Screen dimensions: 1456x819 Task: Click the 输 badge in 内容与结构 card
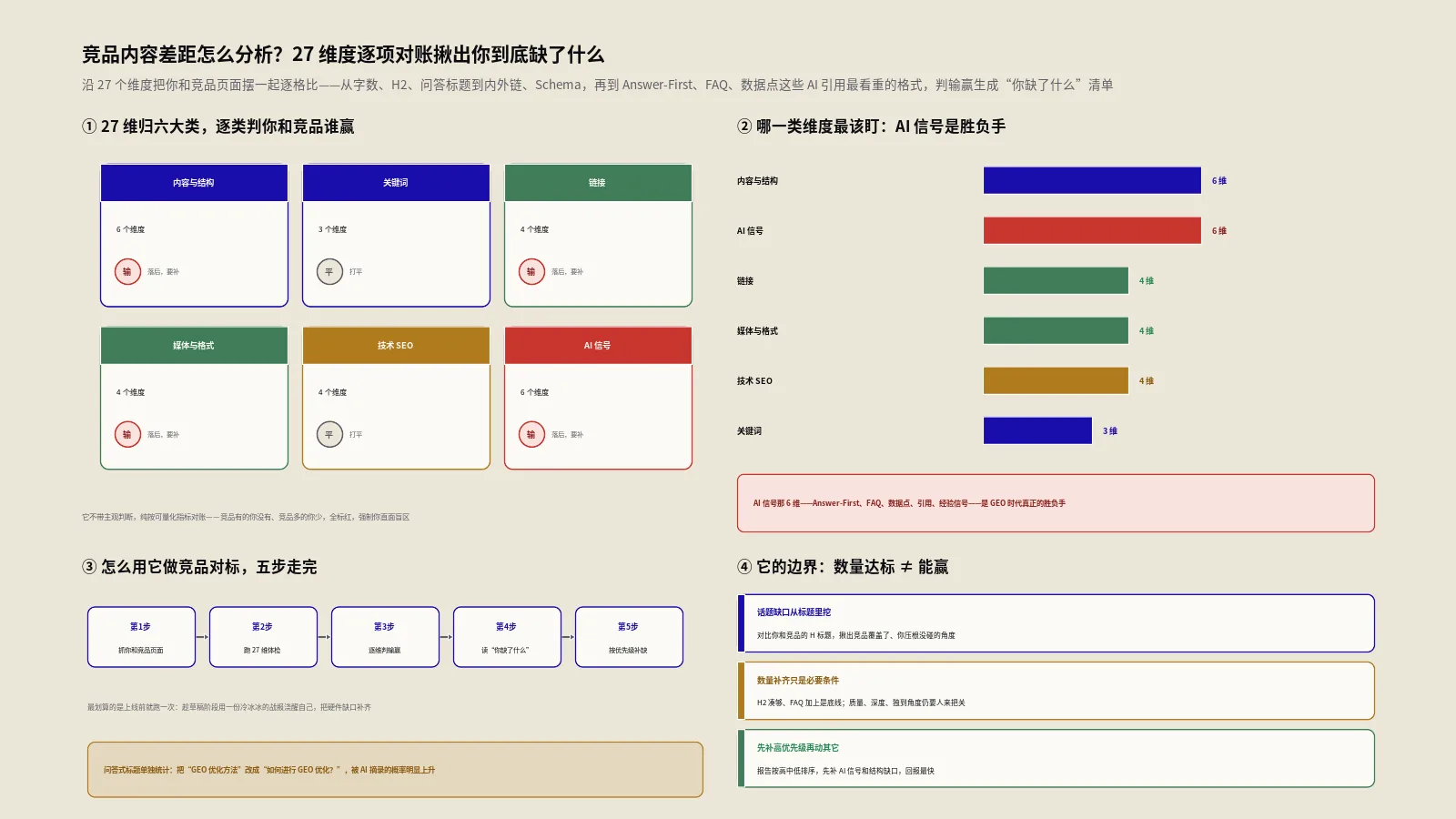(127, 271)
